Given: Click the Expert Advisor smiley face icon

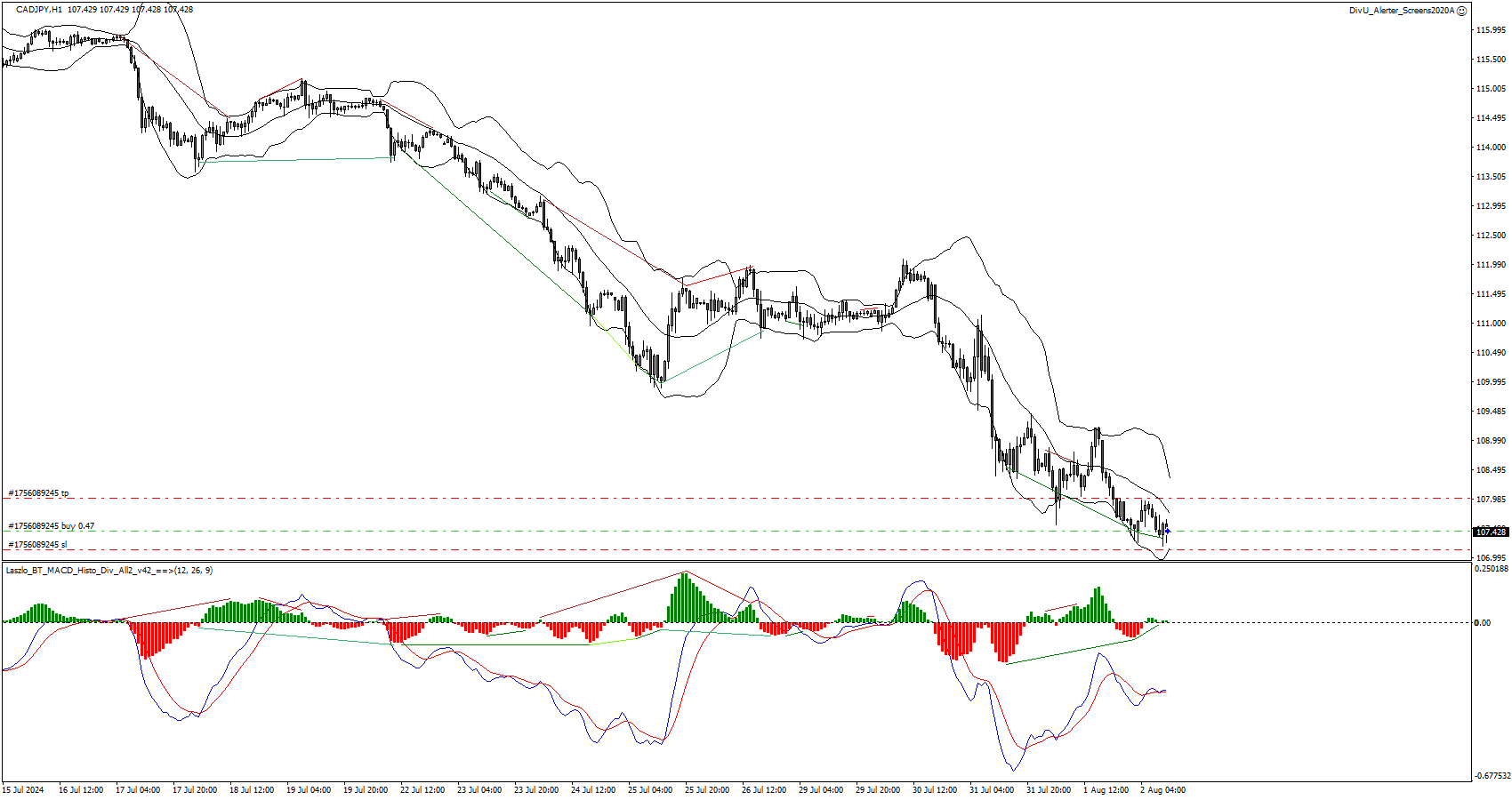Looking at the screenshot, I should coord(1462,11).
